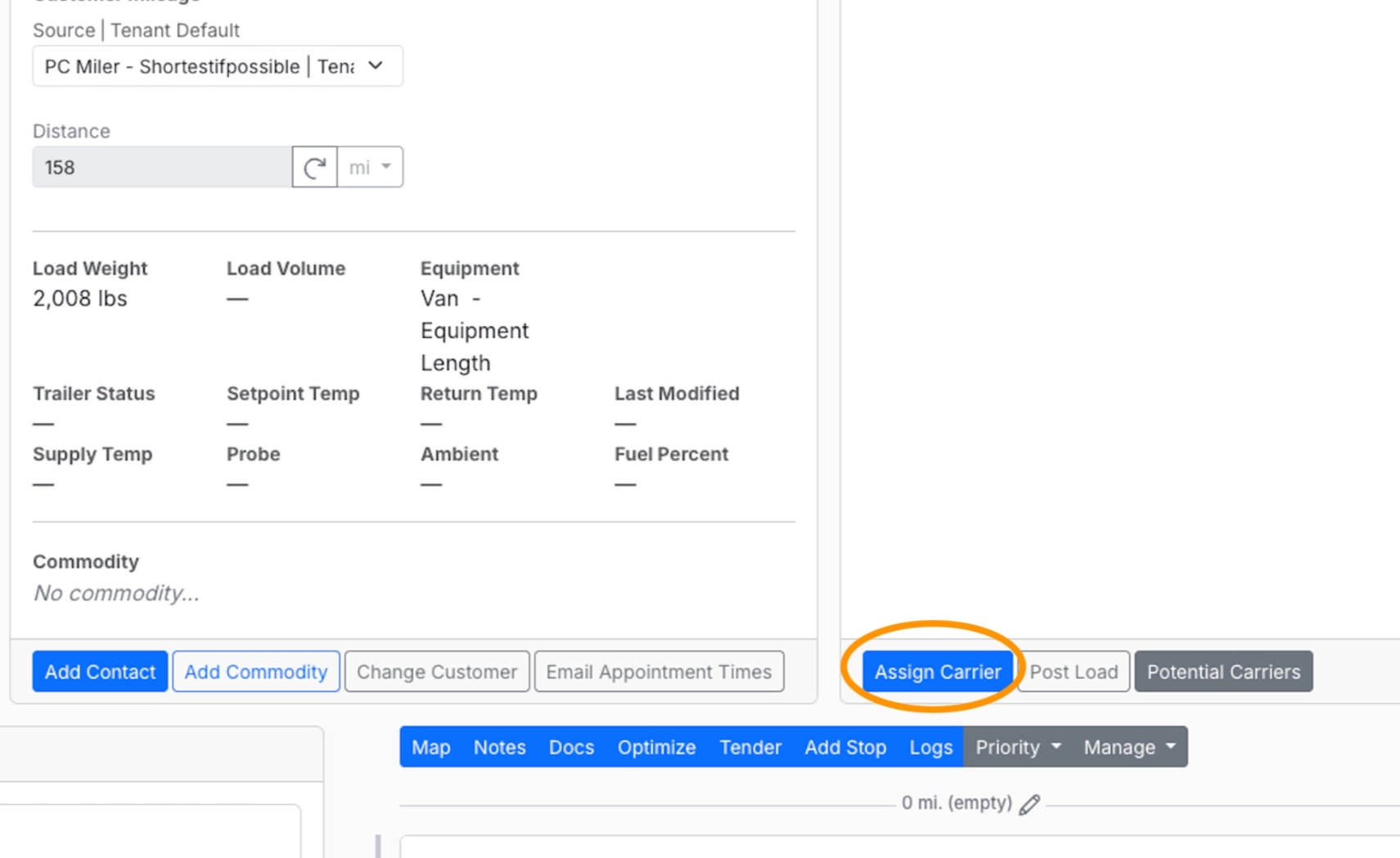Select the Source | Tenant Default label
This screenshot has width=1400, height=858.
[136, 30]
